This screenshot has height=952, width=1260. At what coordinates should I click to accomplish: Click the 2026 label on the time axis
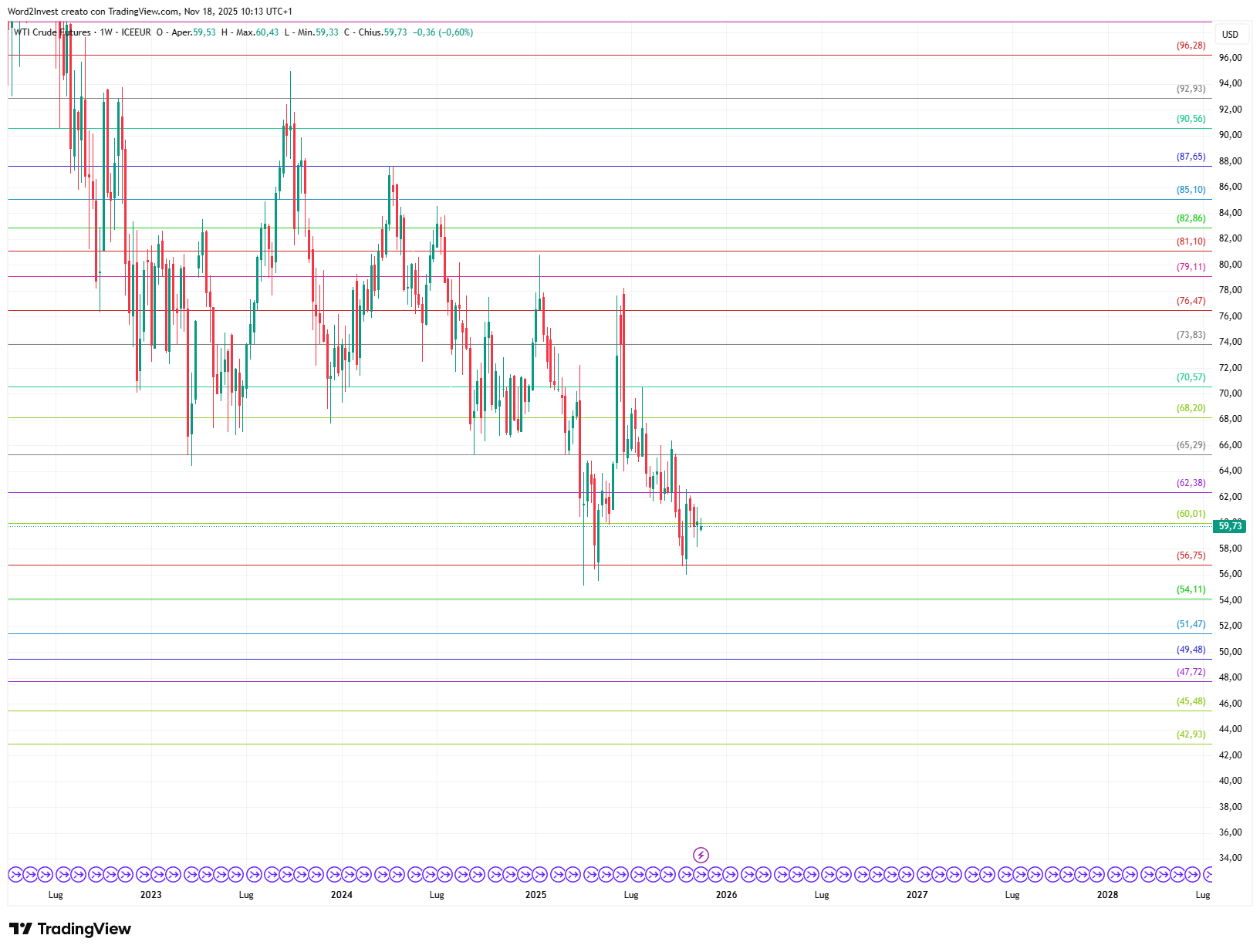[726, 895]
